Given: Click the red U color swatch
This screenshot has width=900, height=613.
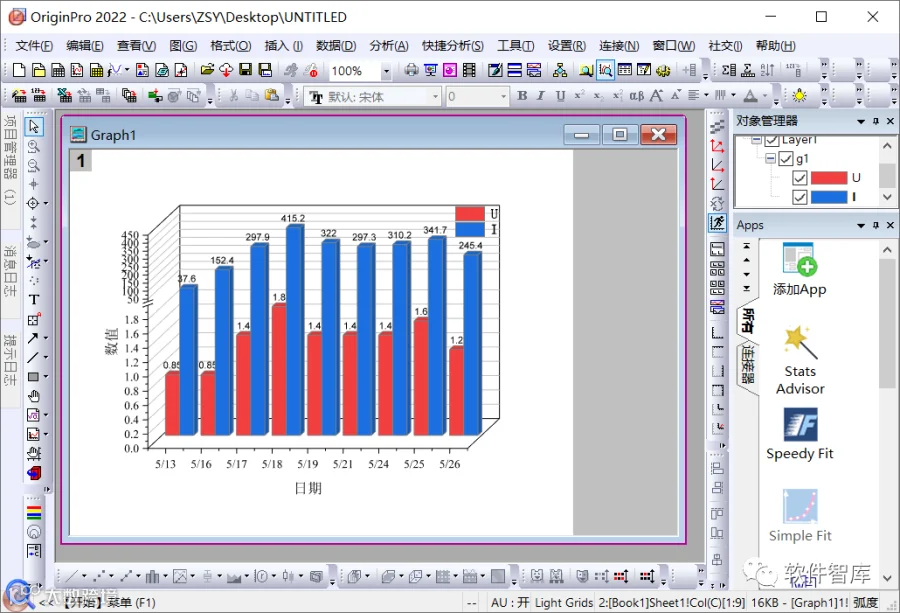Looking at the screenshot, I should pyautogui.click(x=829, y=178).
